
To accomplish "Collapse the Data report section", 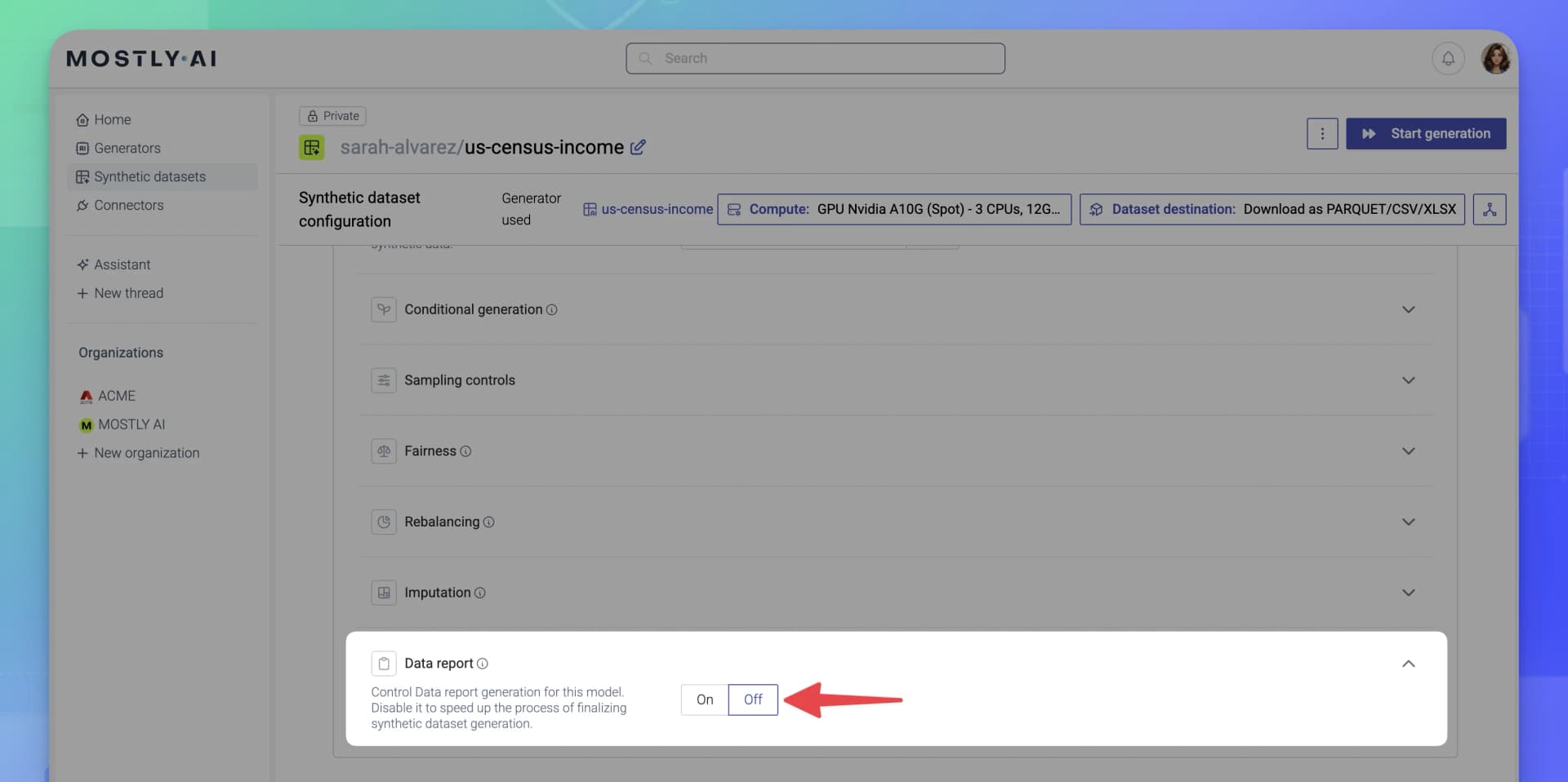I will point(1408,664).
